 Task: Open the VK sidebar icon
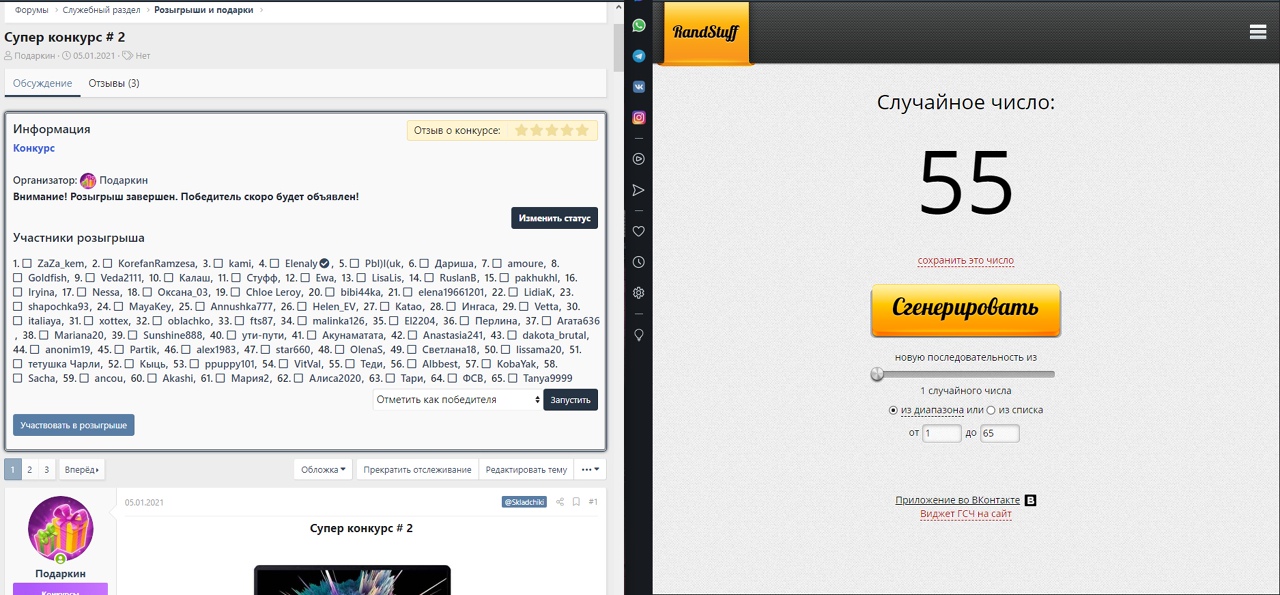point(638,87)
